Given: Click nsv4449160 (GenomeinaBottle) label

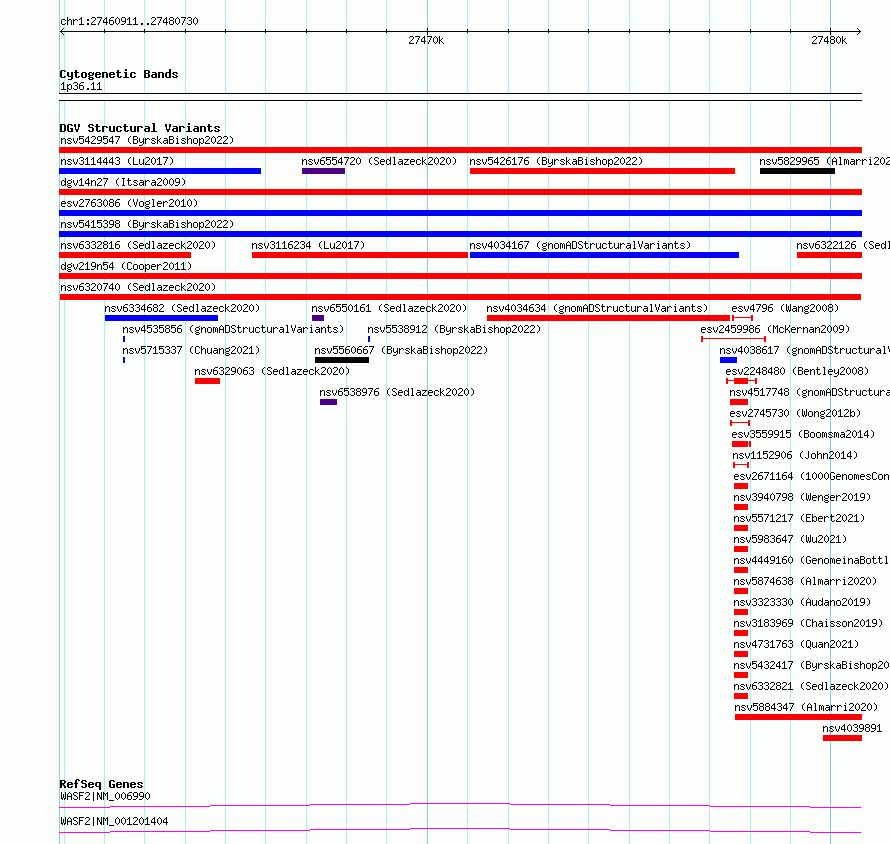Looking at the screenshot, I should [811, 560].
